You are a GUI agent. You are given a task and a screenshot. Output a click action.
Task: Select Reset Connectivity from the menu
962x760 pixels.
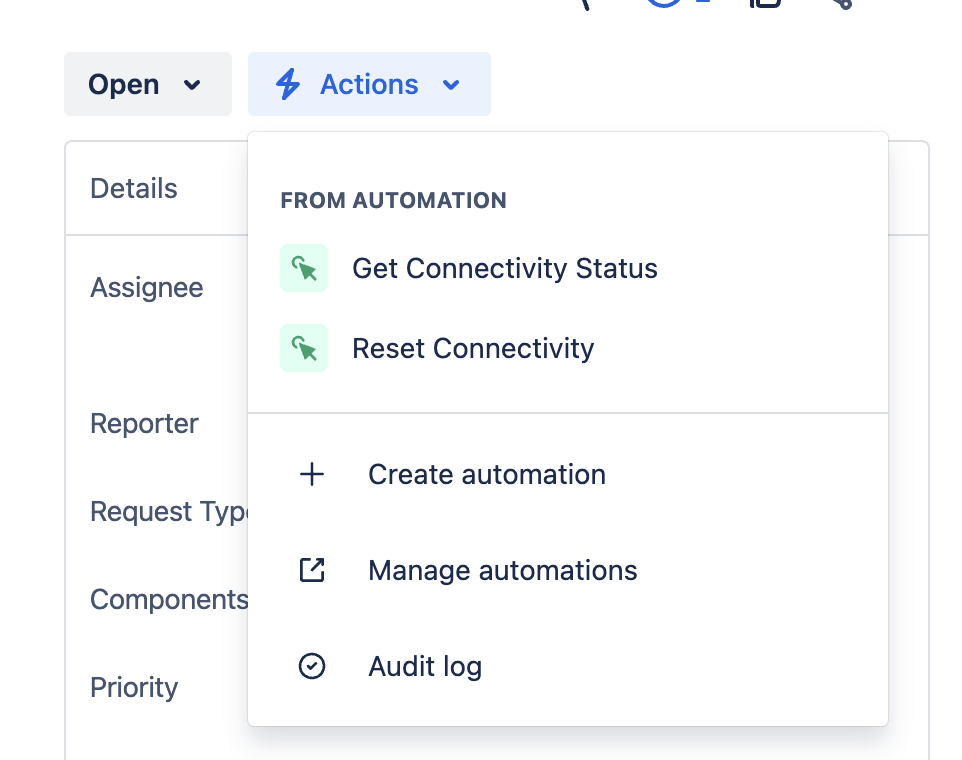point(472,348)
